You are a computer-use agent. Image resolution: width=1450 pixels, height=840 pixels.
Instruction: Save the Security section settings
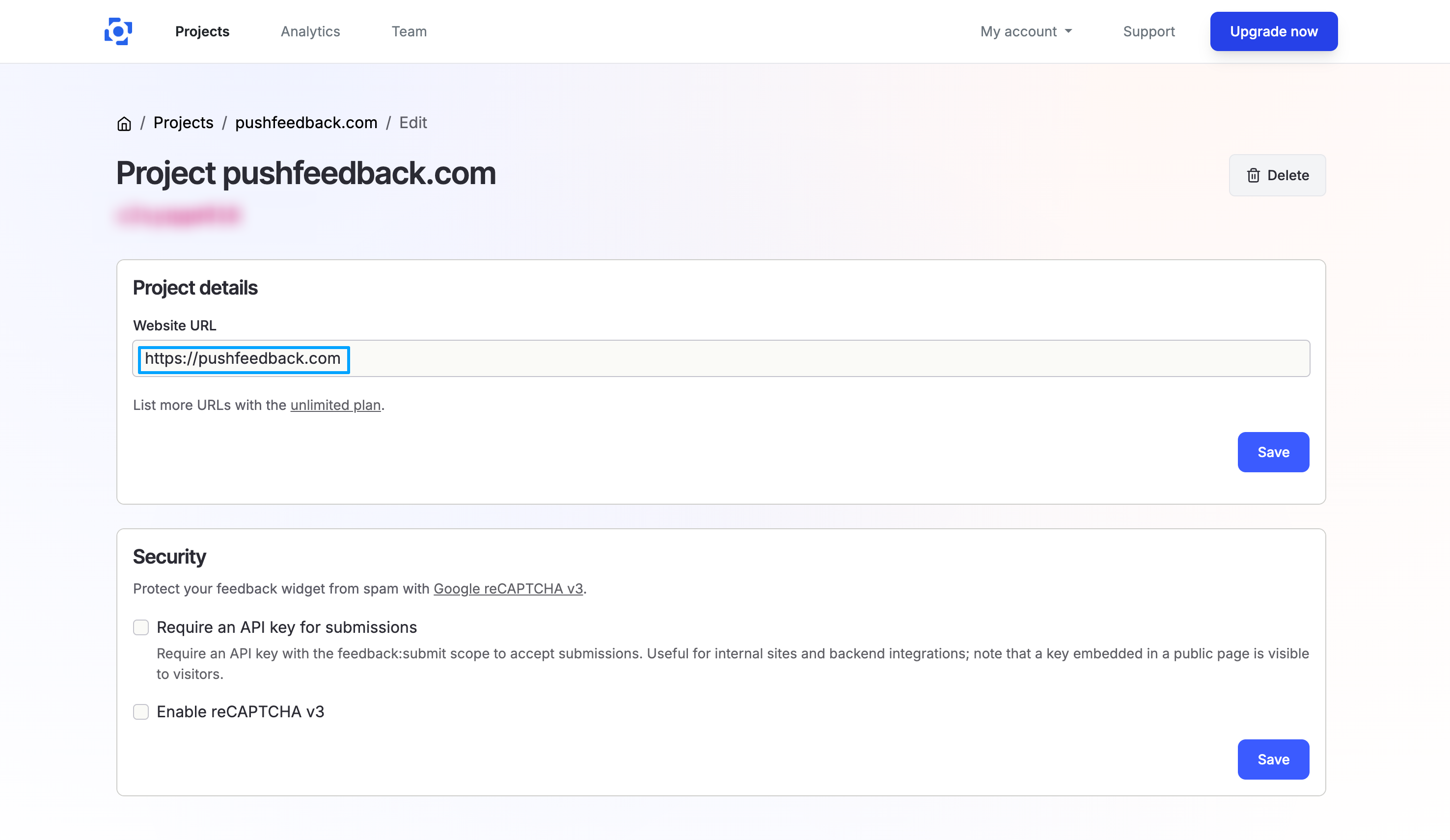pyautogui.click(x=1273, y=759)
